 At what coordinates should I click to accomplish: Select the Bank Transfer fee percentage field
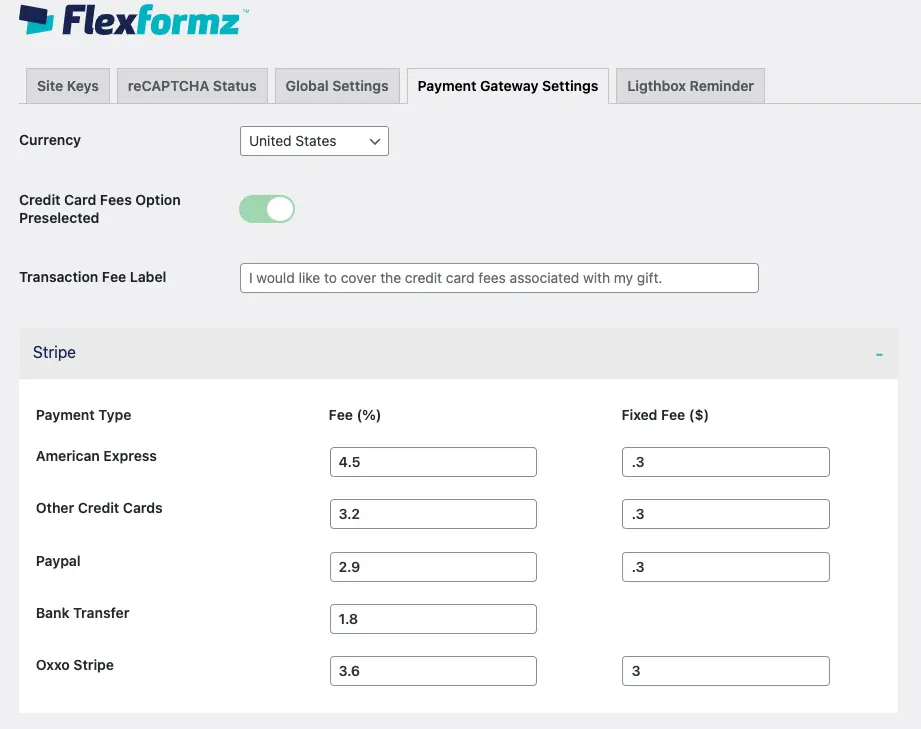(433, 619)
